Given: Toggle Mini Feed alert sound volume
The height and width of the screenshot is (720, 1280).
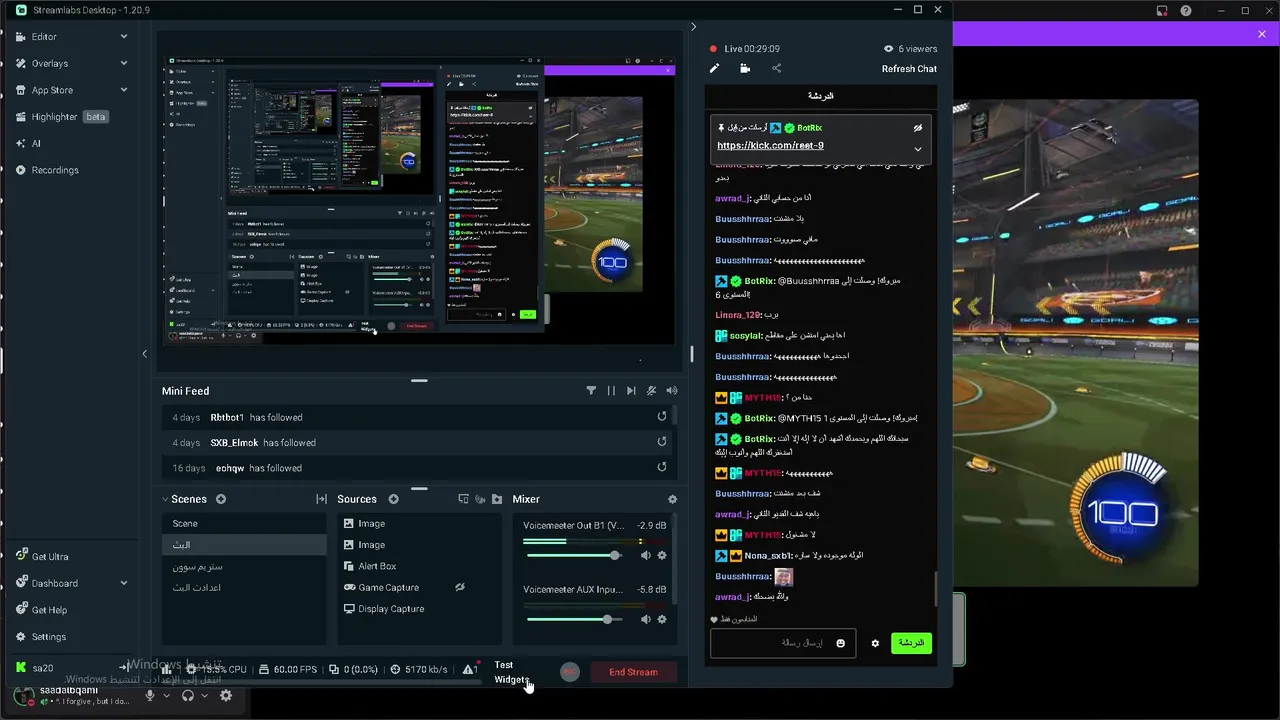Looking at the screenshot, I should pos(672,391).
